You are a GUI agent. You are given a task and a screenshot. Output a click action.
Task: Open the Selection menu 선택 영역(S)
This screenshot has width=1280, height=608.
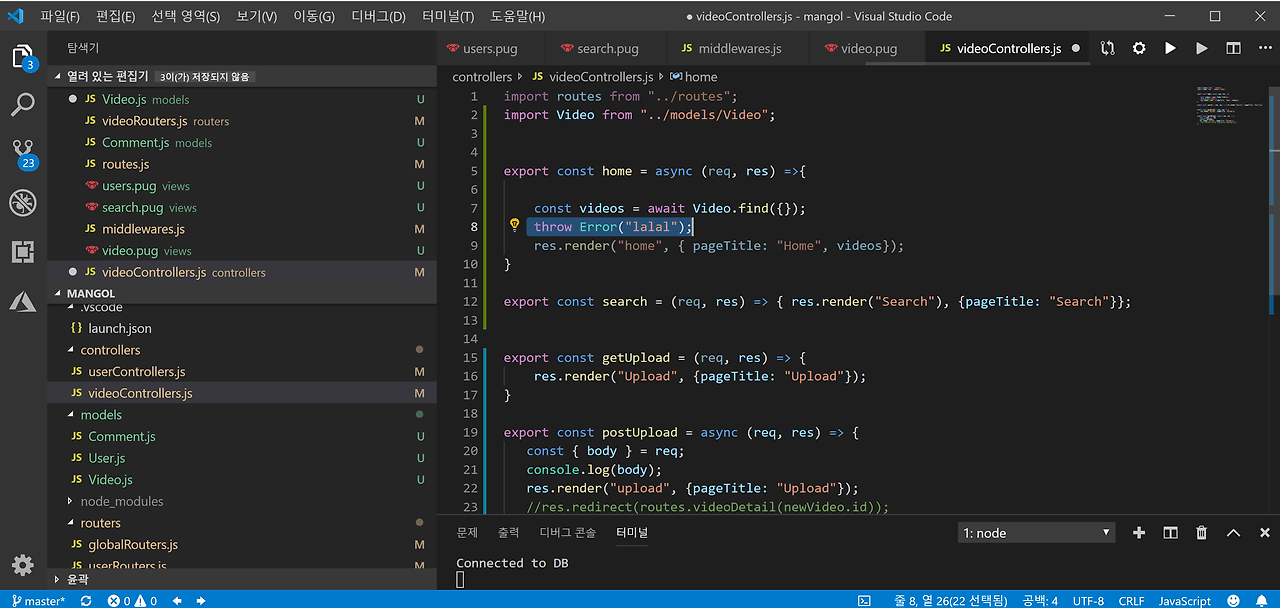(x=186, y=16)
